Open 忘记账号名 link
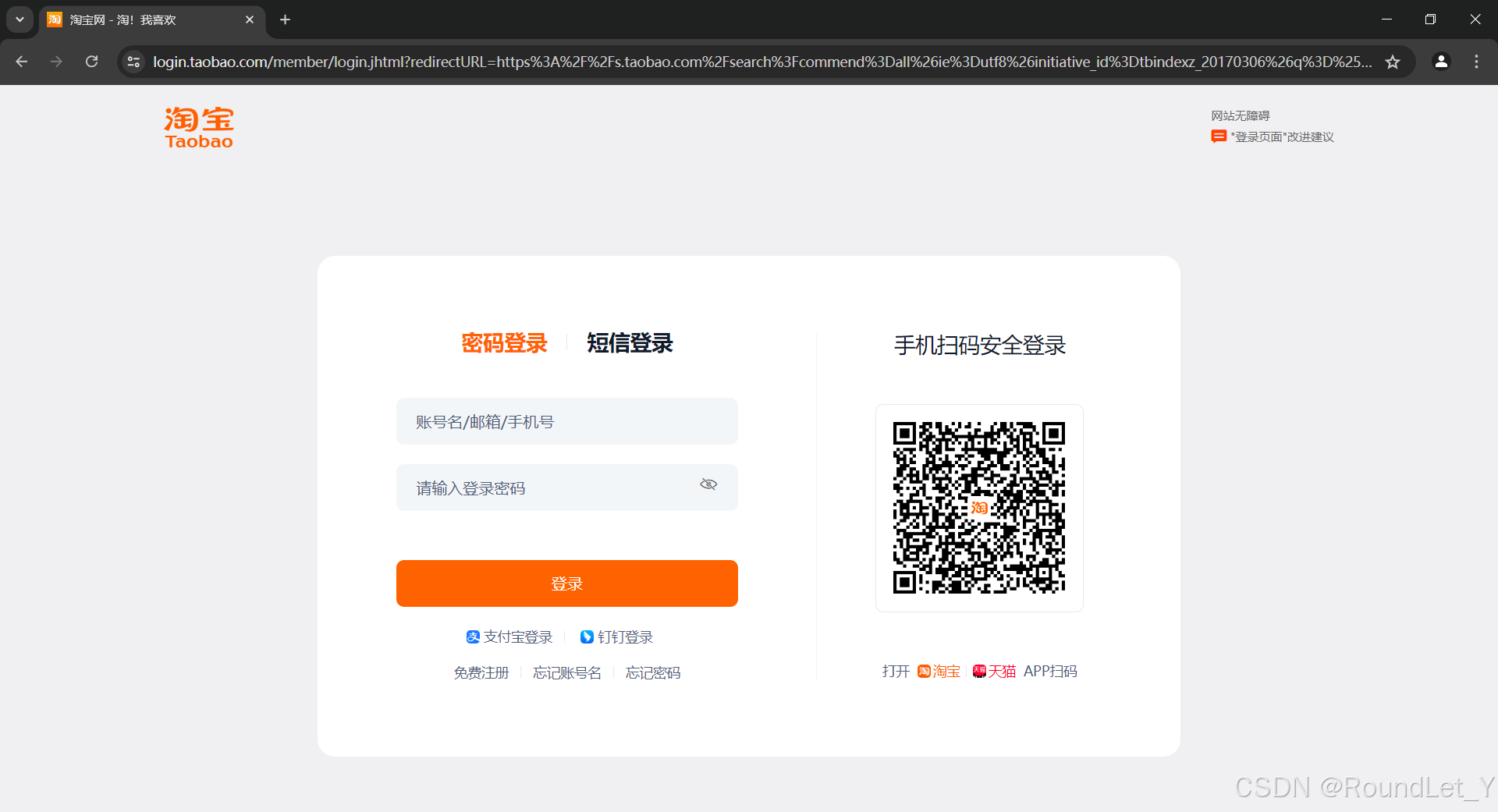The width and height of the screenshot is (1498, 812). [567, 672]
